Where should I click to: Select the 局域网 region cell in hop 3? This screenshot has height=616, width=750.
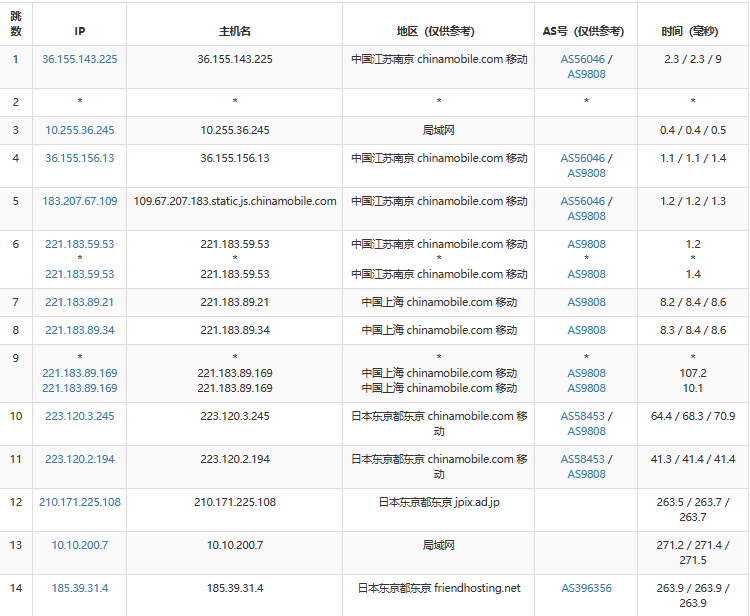click(x=439, y=130)
